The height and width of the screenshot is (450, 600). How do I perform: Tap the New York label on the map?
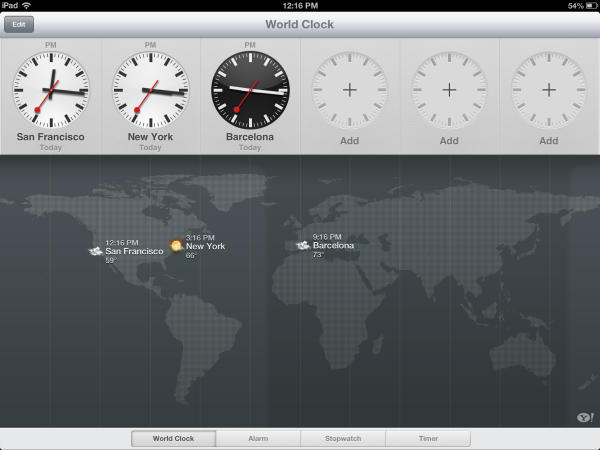[205, 246]
